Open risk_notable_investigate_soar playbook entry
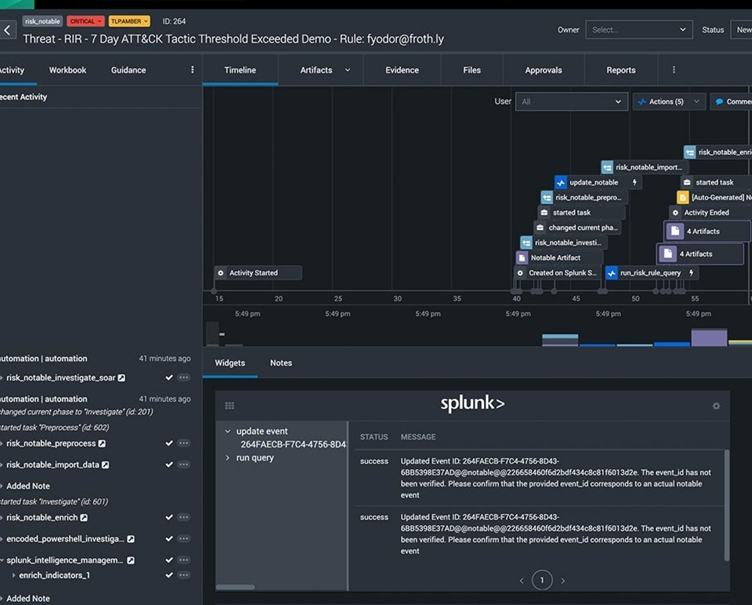This screenshot has width=752, height=605. pyautogui.click(x=61, y=378)
